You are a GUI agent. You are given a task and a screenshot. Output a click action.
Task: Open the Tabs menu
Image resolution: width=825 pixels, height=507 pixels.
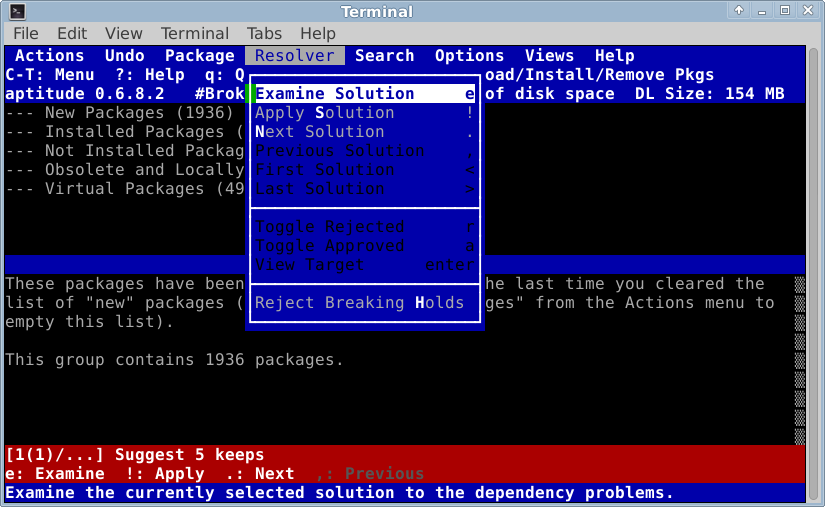click(x=265, y=34)
